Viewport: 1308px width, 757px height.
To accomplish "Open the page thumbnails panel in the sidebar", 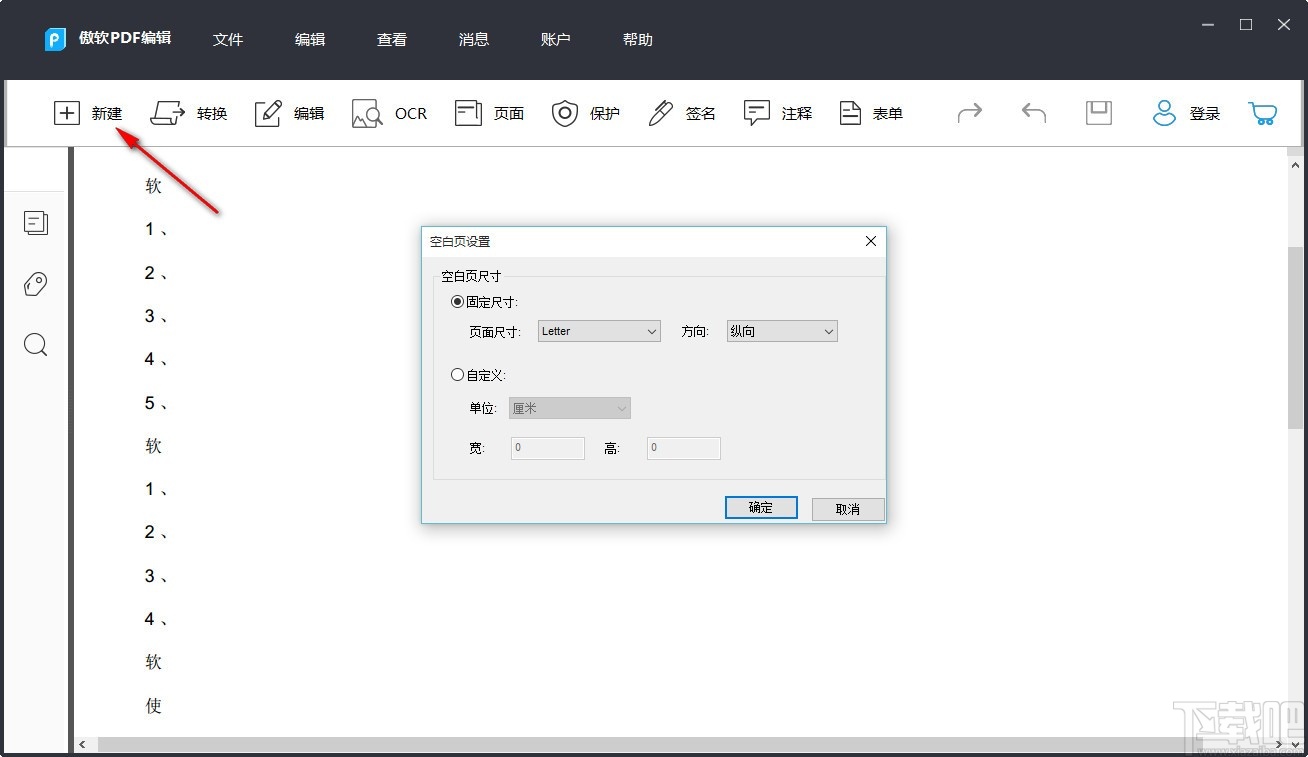I will coord(36,223).
